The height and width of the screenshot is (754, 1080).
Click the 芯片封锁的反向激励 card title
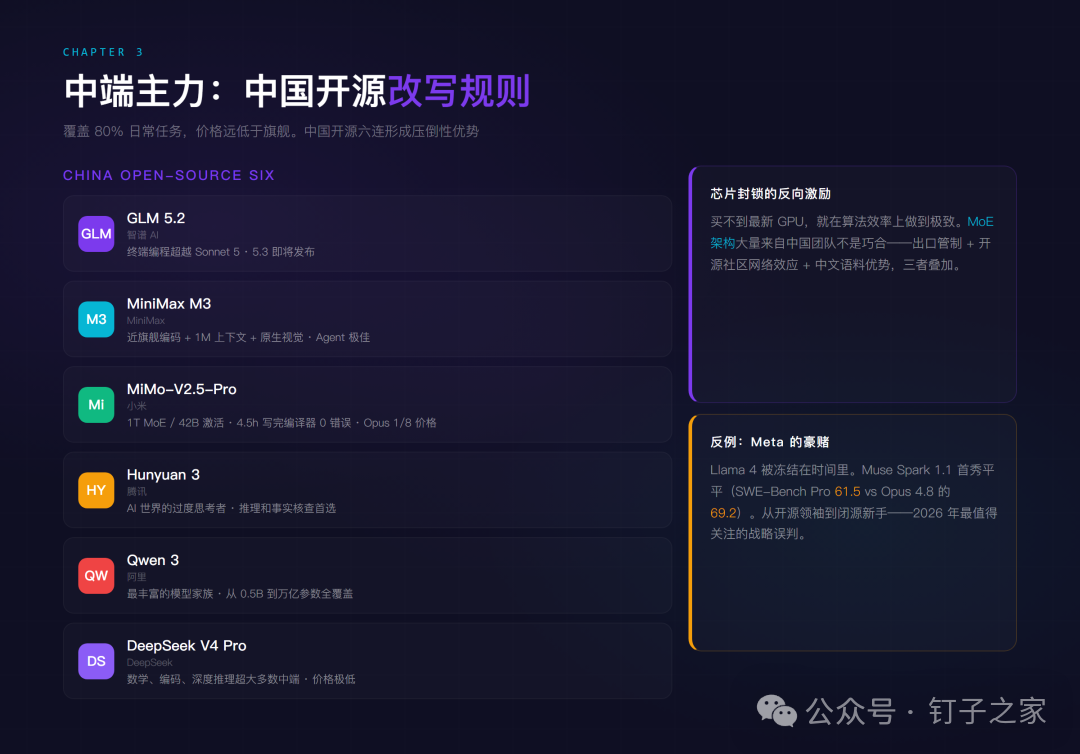(770, 193)
